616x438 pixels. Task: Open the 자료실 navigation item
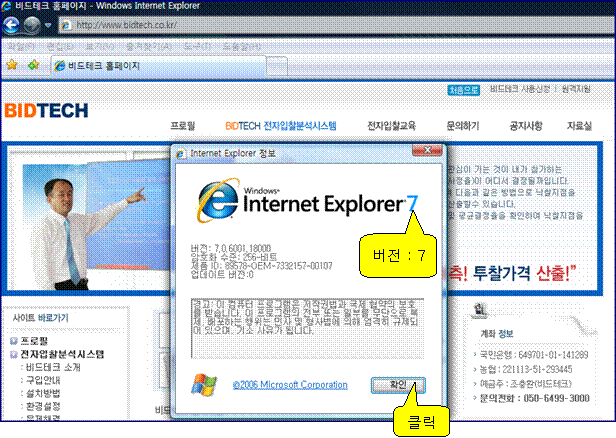pos(579,126)
